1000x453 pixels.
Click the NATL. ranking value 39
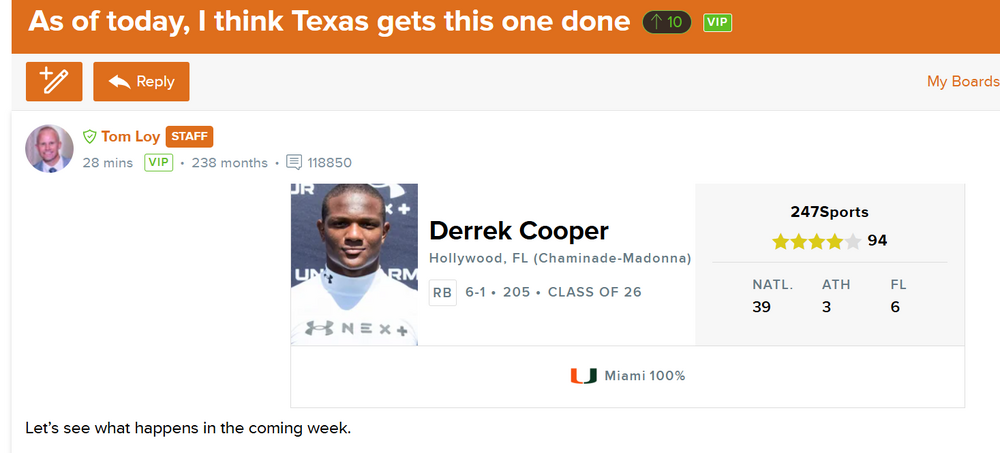tap(761, 307)
